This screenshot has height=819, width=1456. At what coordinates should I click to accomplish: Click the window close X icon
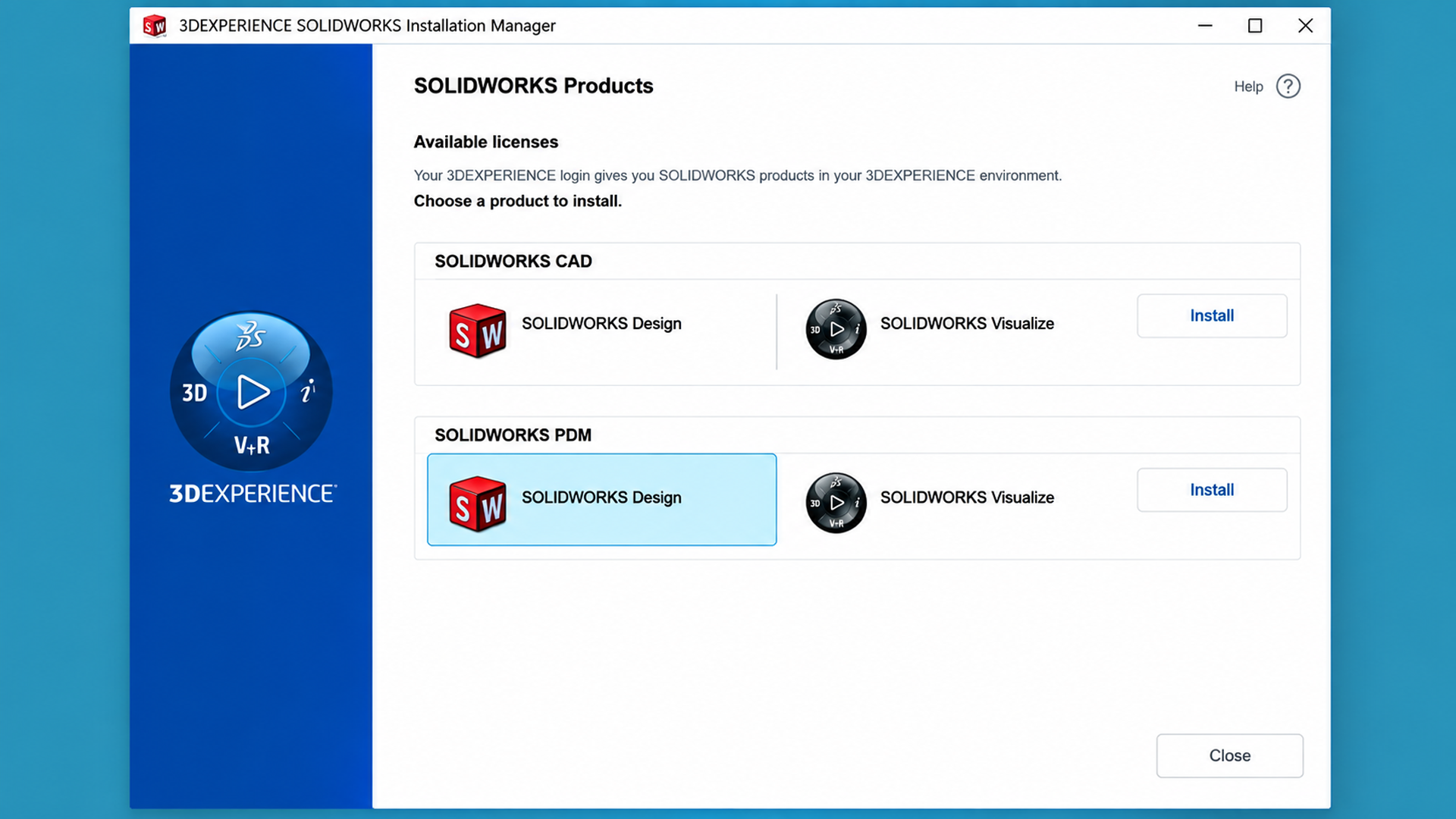pyautogui.click(x=1305, y=26)
